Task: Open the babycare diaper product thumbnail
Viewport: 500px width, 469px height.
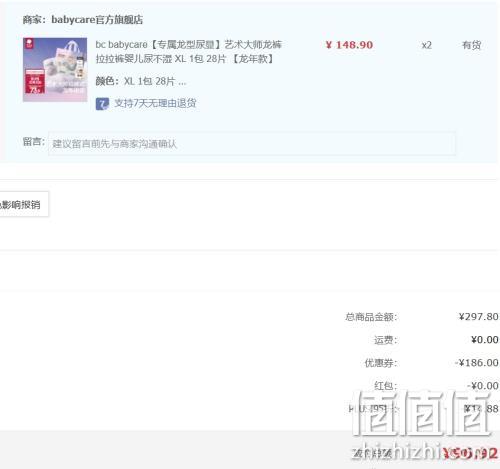Action: [x=55, y=70]
